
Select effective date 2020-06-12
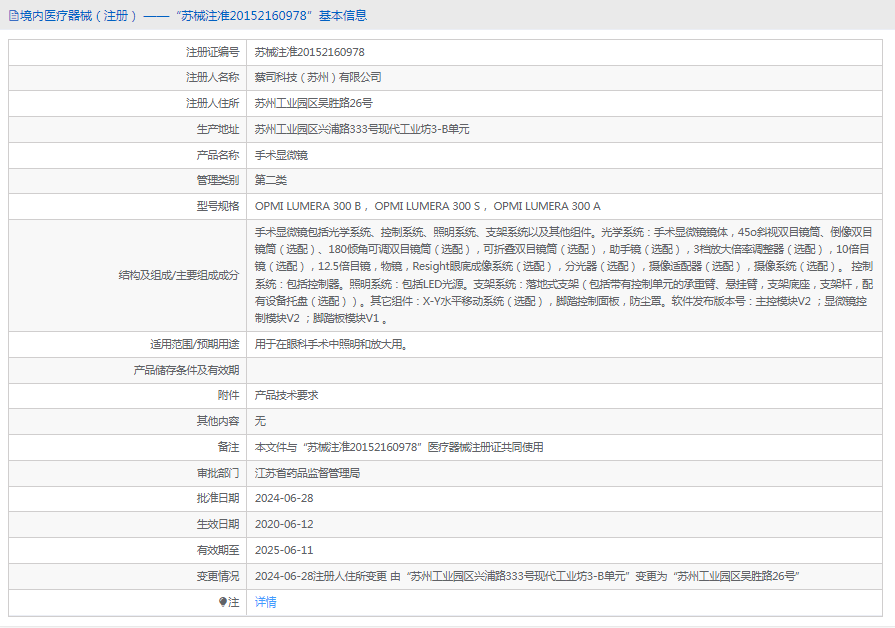[284, 524]
